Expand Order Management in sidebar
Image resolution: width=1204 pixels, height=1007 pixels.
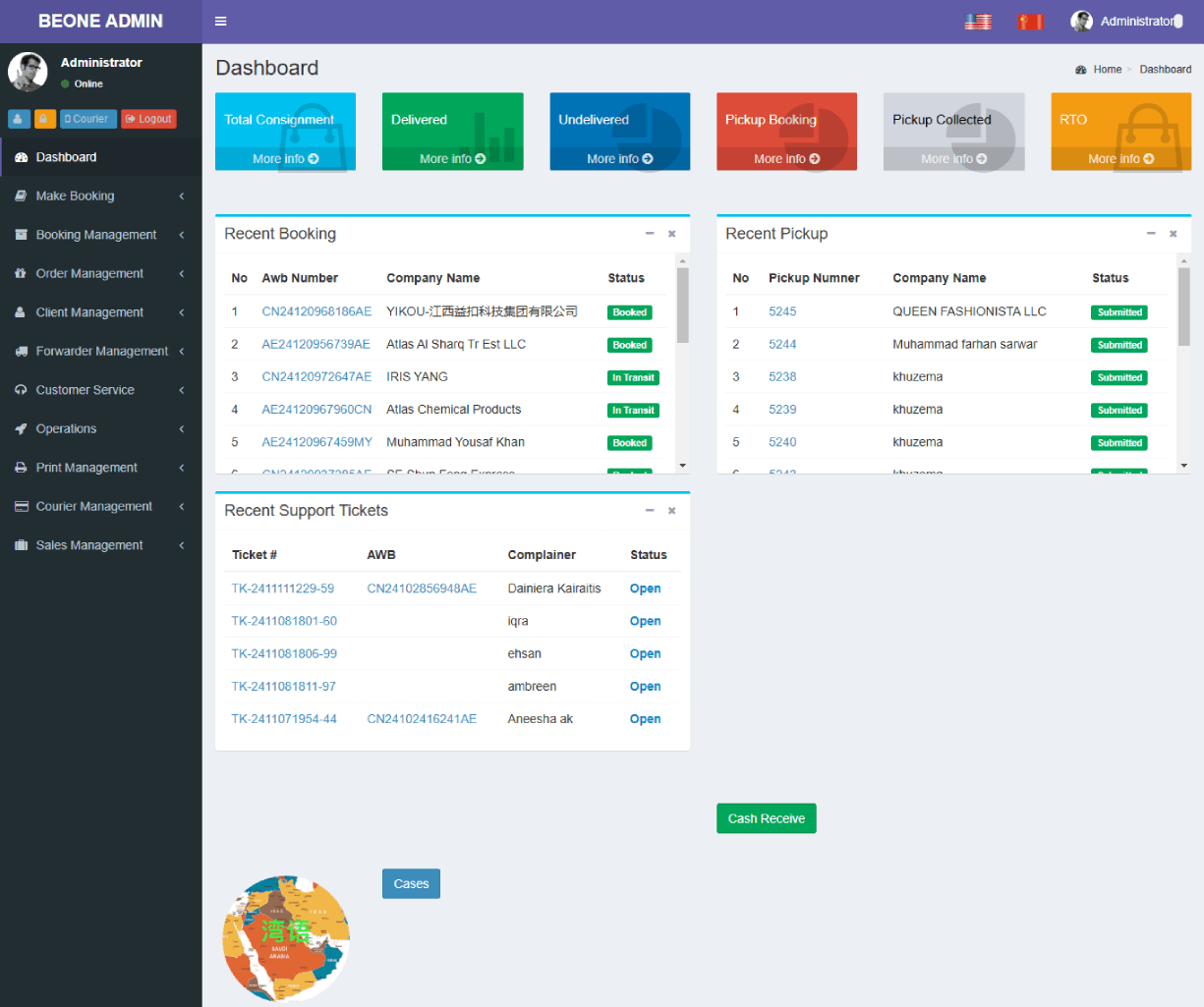(x=98, y=274)
